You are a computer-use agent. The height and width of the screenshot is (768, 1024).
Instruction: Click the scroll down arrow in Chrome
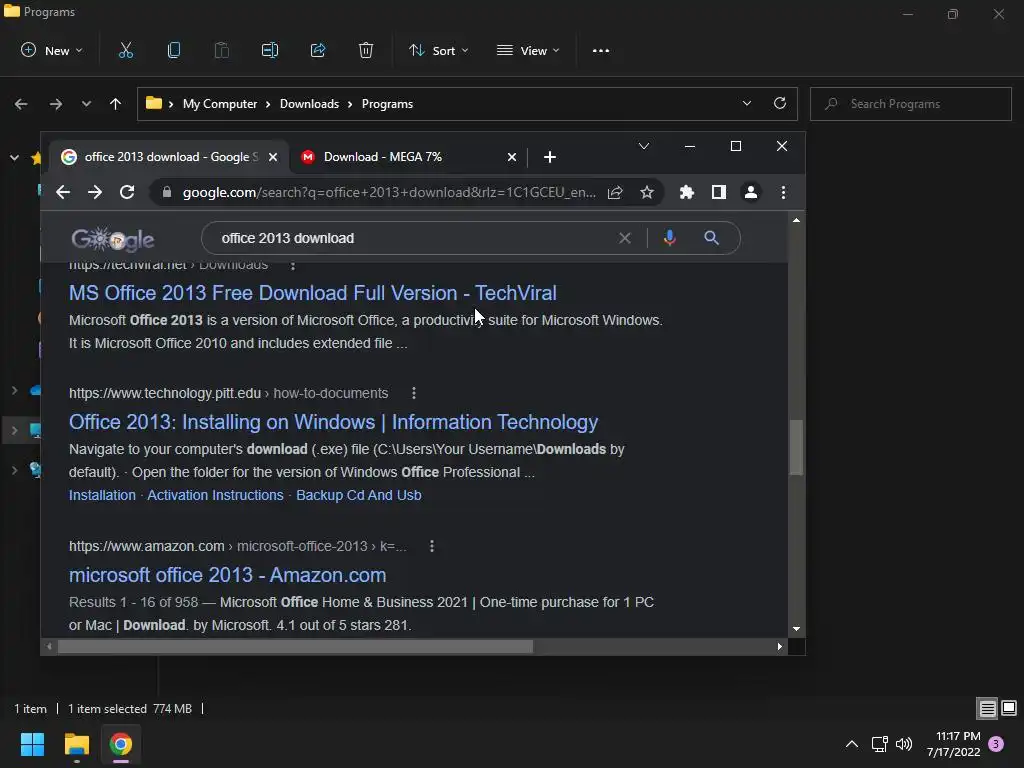click(x=796, y=629)
